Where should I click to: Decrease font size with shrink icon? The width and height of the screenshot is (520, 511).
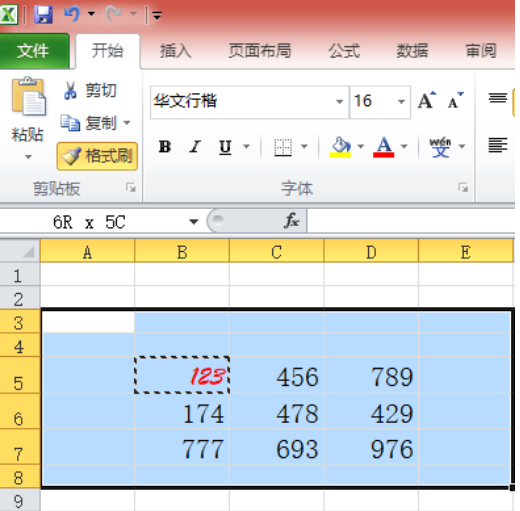(x=455, y=100)
